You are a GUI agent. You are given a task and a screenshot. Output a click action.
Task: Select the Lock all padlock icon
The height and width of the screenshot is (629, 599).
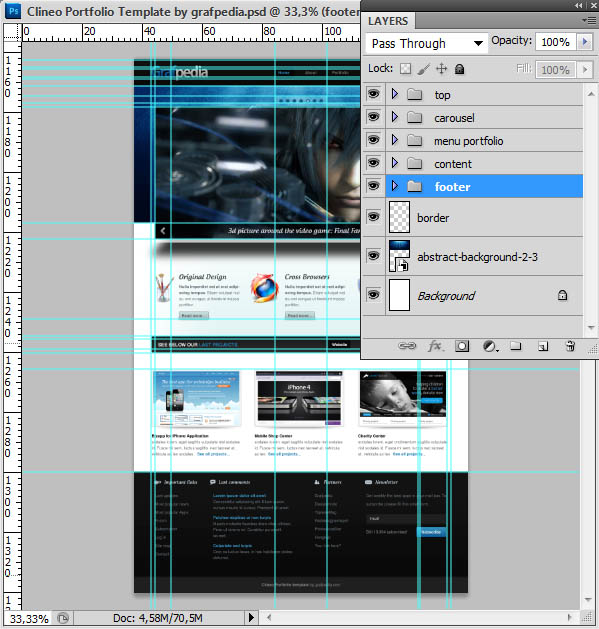click(459, 69)
